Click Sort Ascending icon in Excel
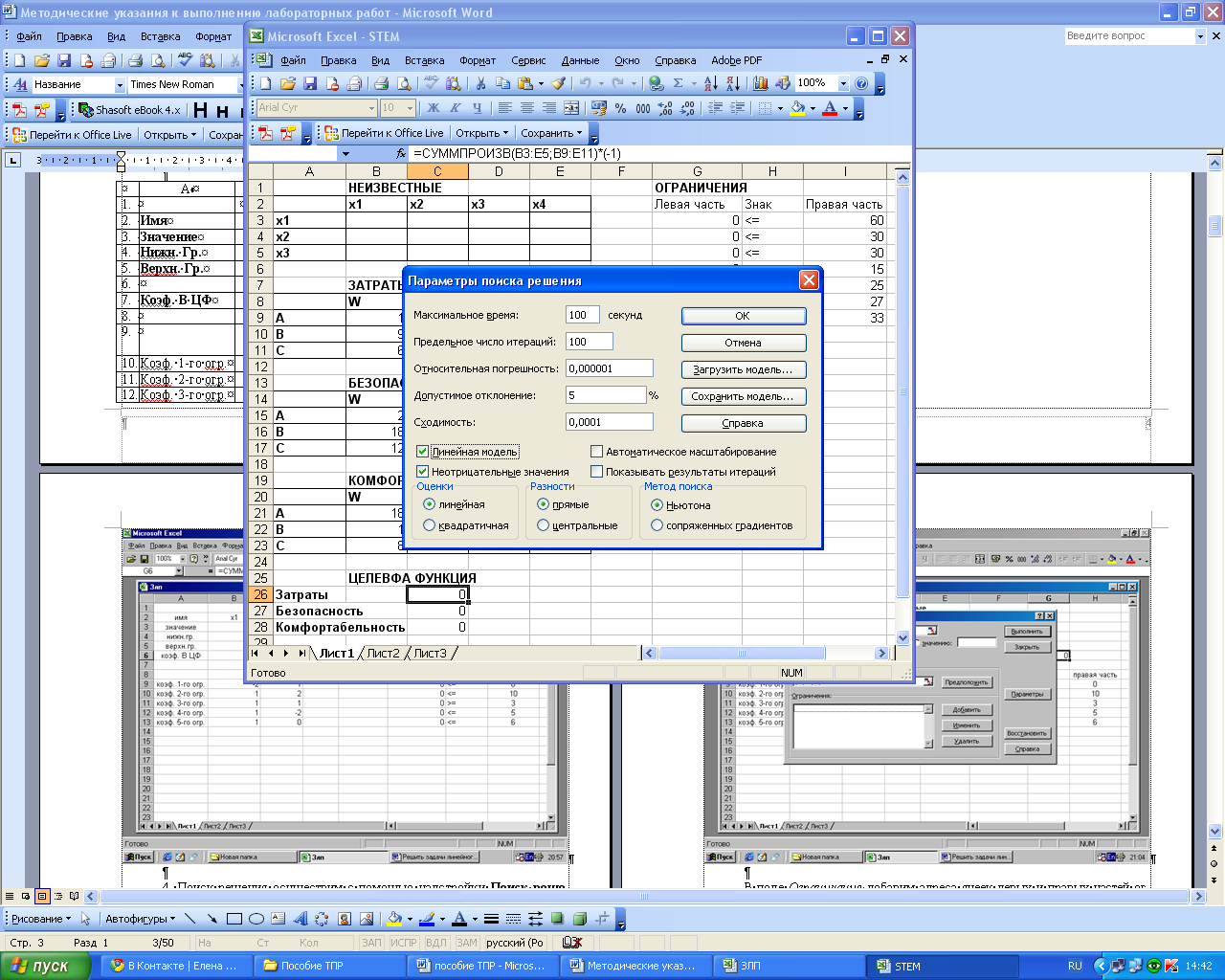Viewport: 1225px width, 980px height. coord(710,83)
